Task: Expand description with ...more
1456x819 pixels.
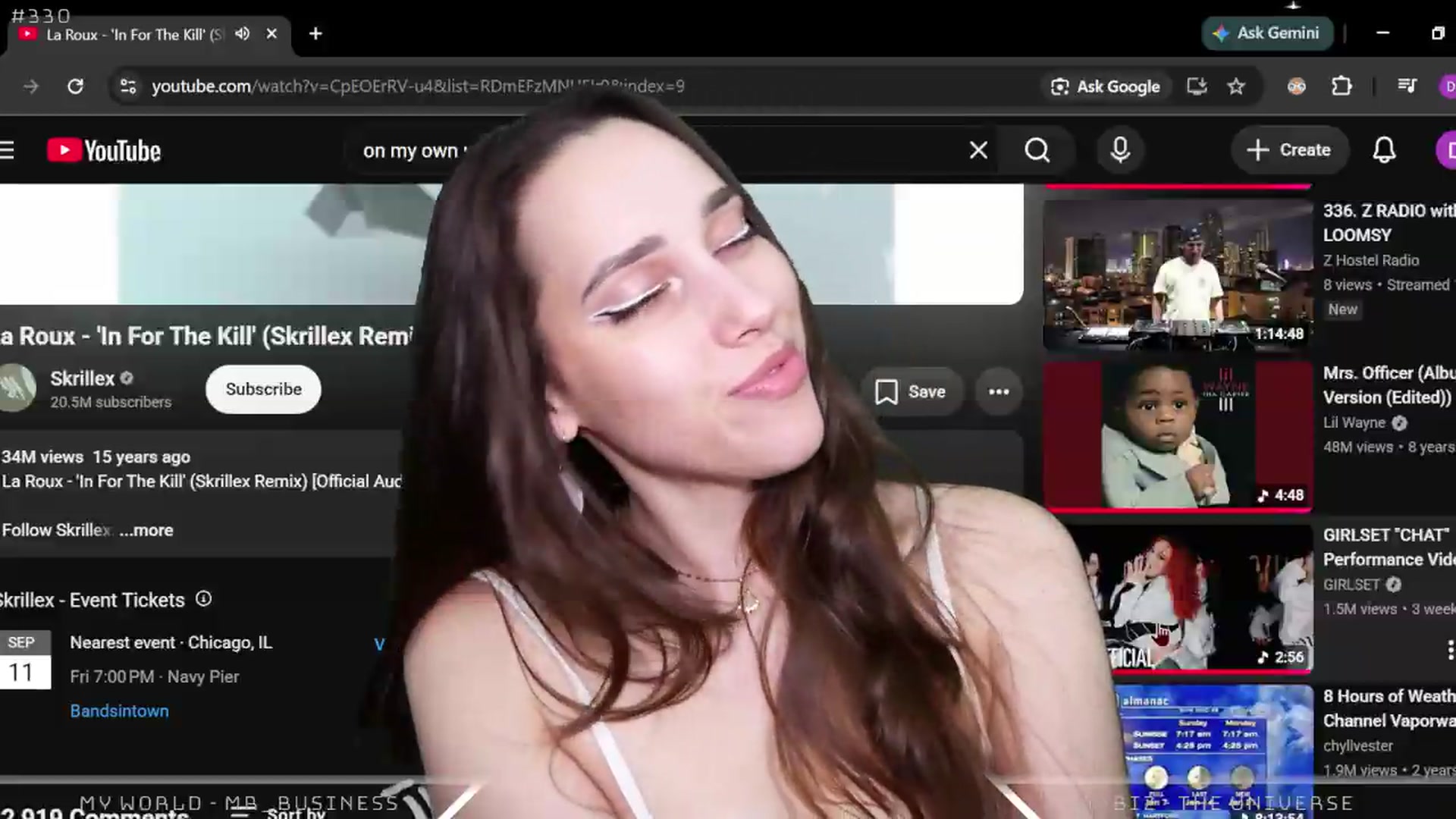Action: click(x=146, y=530)
